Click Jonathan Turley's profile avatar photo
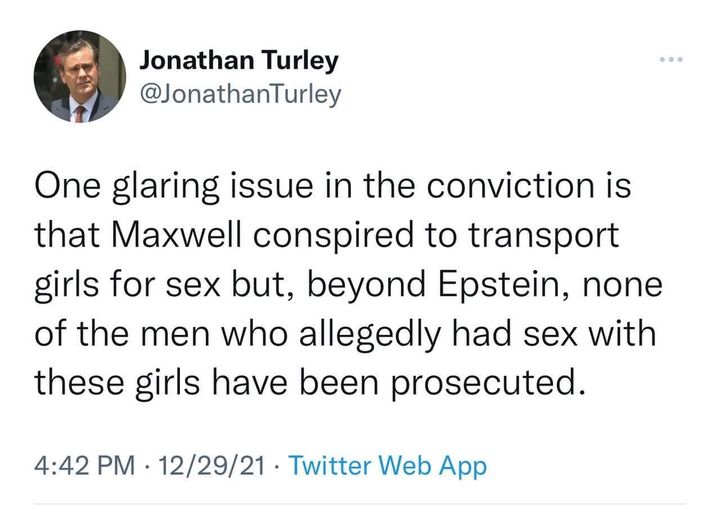This screenshot has width=720, height=506. pos(79,76)
